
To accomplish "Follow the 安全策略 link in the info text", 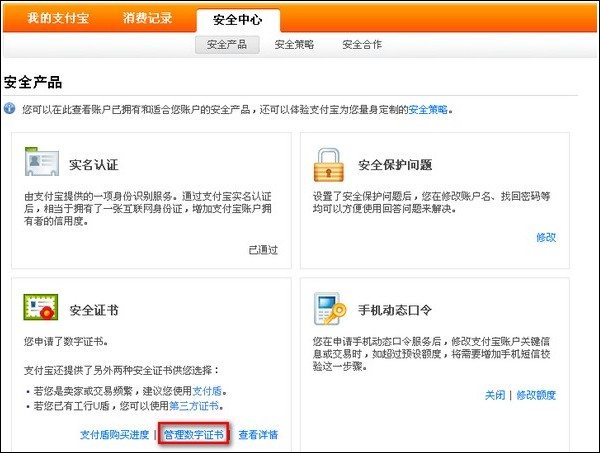I will (429, 108).
